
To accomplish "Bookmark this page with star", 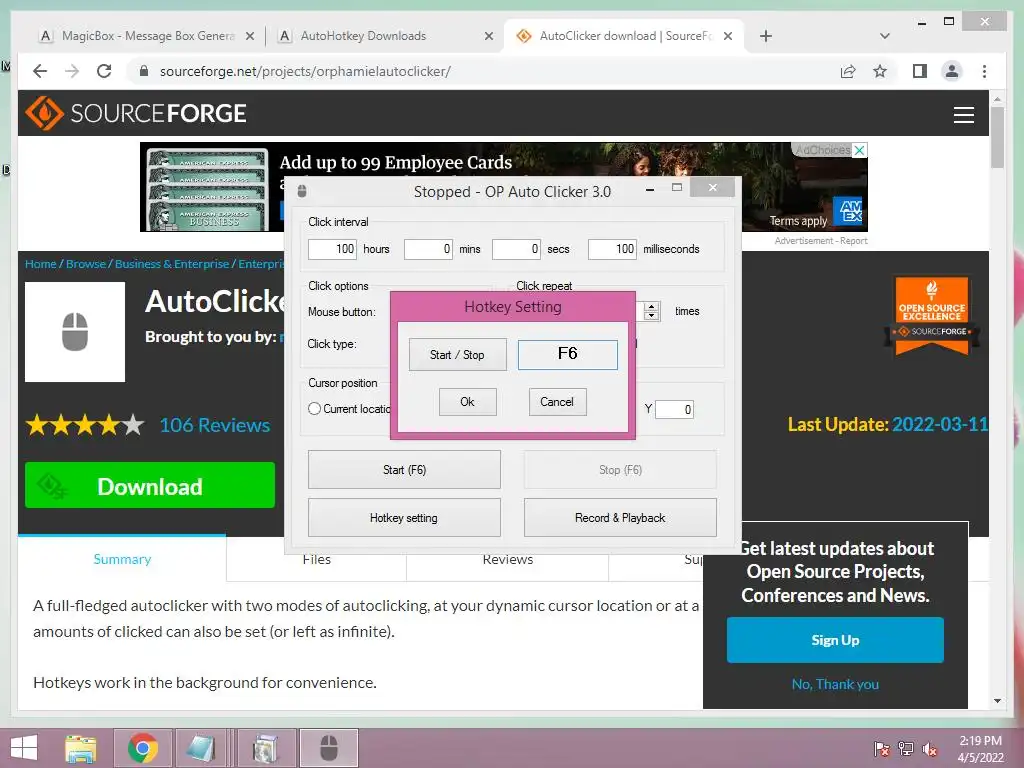I will tap(880, 71).
